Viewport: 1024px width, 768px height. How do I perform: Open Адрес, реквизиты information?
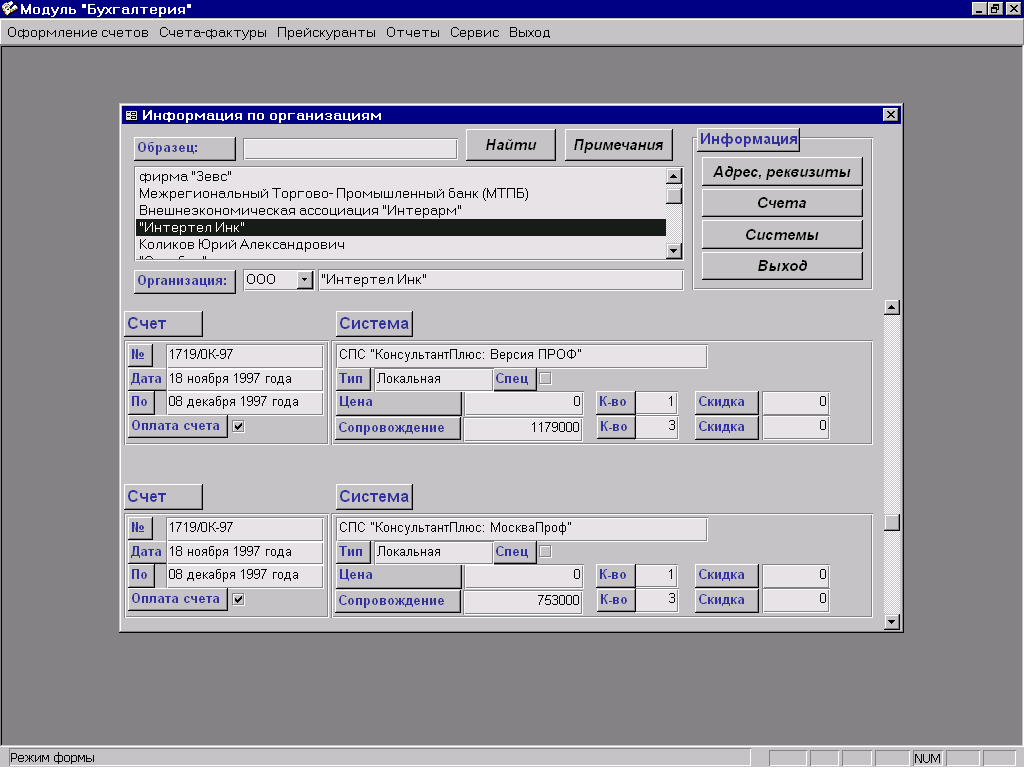[781, 172]
